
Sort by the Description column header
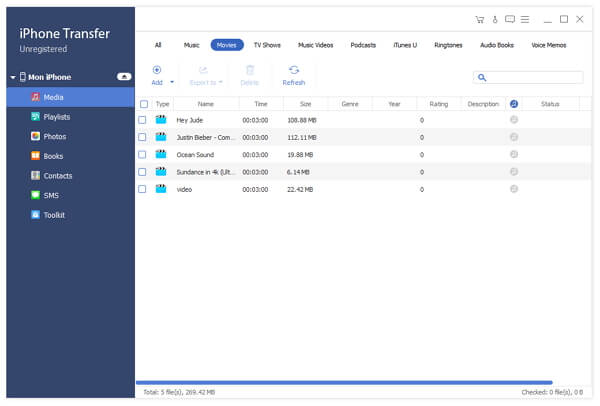tap(483, 104)
